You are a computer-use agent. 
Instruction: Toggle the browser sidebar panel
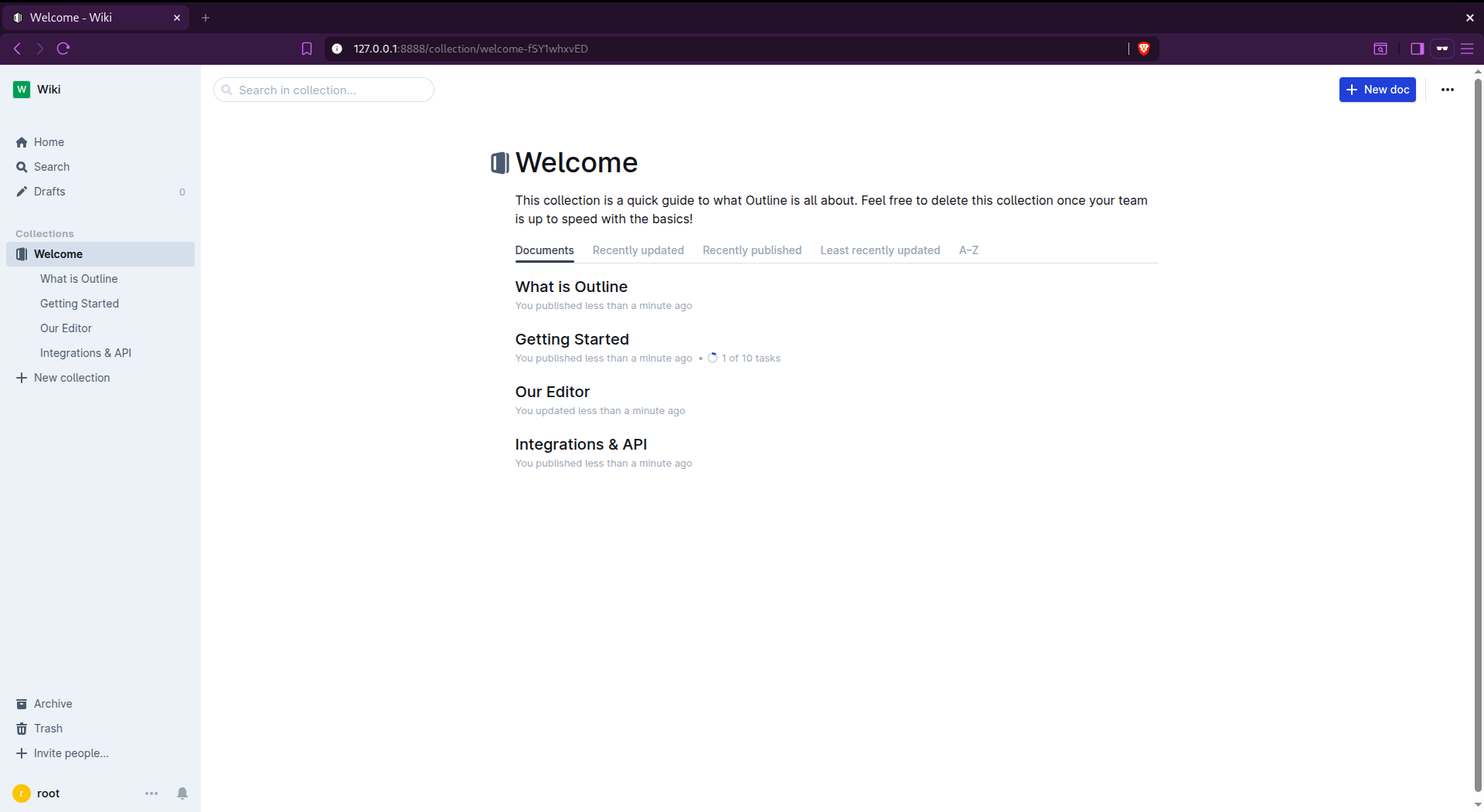tap(1418, 49)
